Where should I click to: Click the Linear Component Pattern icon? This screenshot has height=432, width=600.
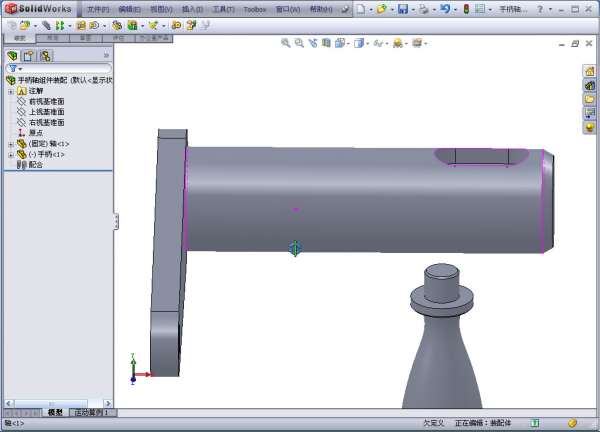coord(60,25)
